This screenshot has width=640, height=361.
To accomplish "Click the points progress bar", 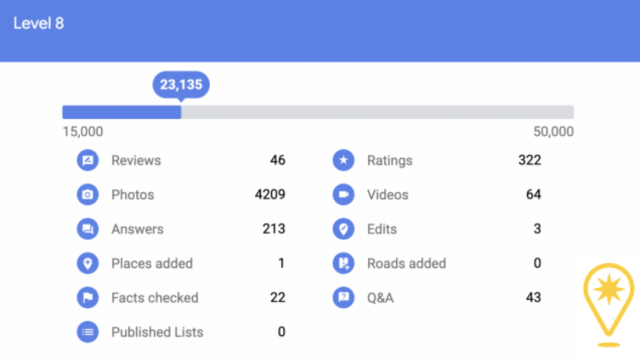I will pyautogui.click(x=318, y=112).
